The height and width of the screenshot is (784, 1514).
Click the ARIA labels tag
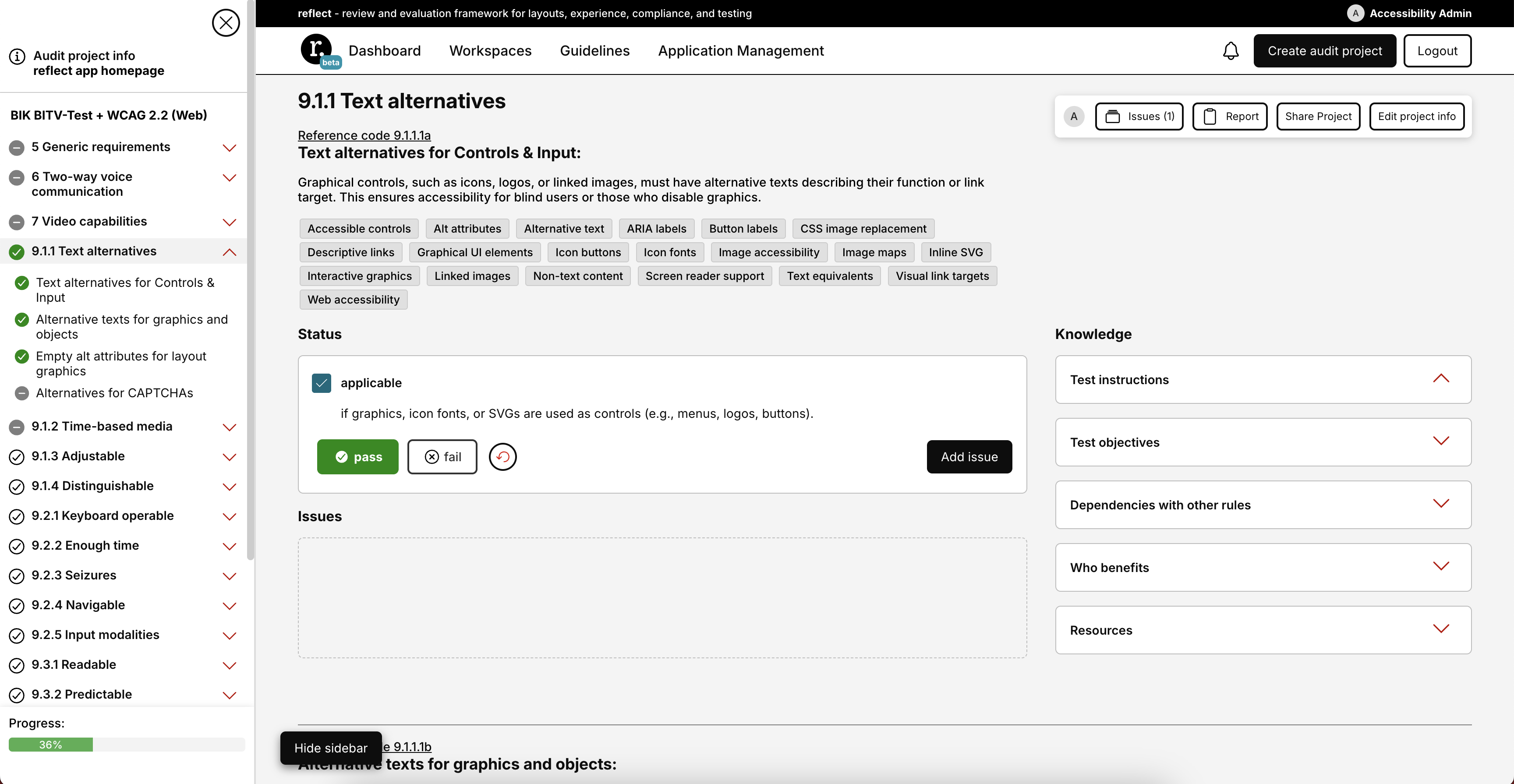(656, 229)
